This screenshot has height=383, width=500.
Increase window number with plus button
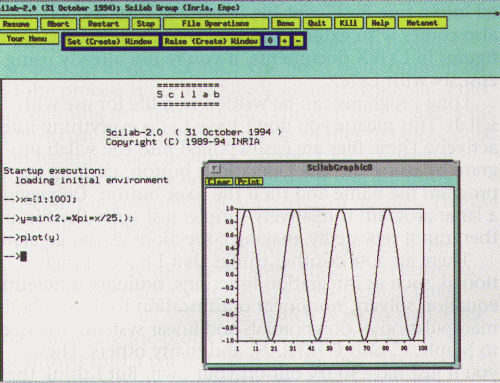(284, 41)
